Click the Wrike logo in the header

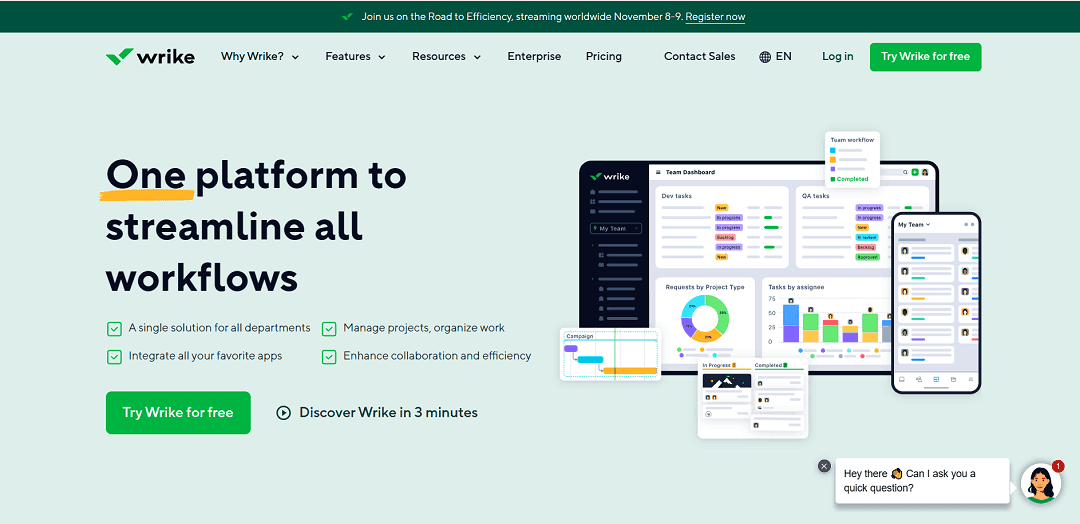click(x=150, y=56)
